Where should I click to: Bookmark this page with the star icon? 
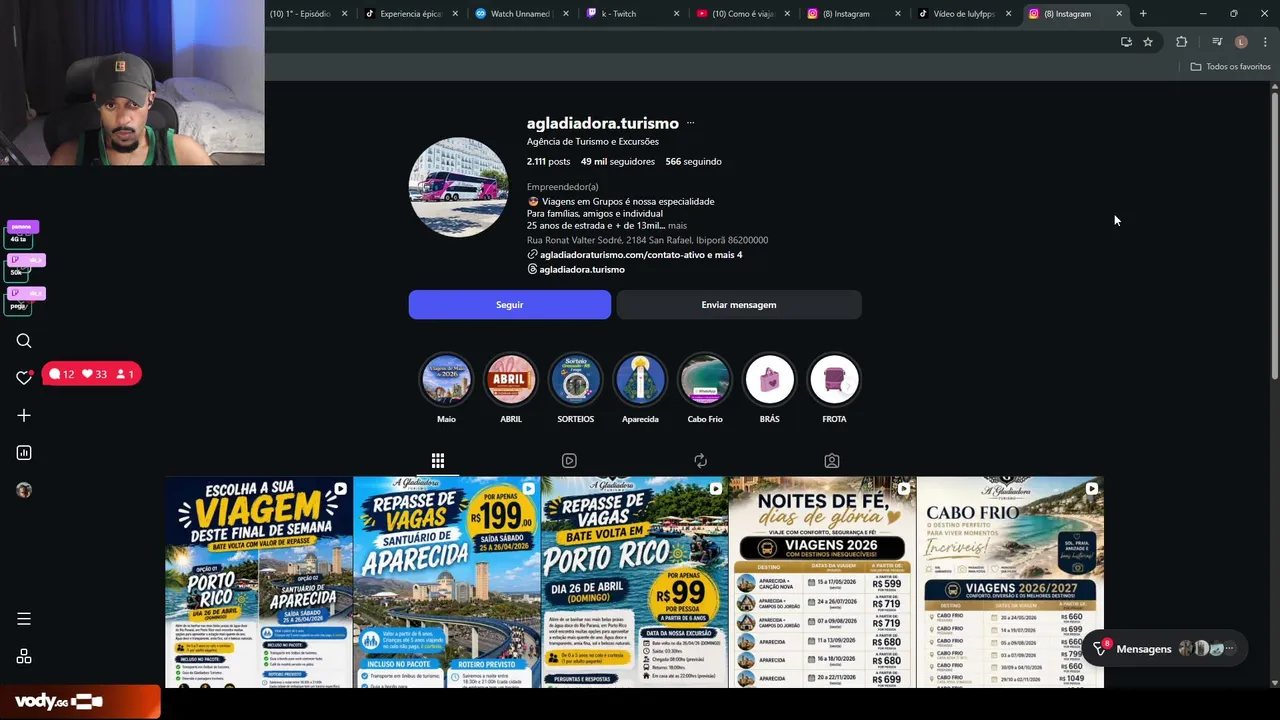tap(1148, 42)
